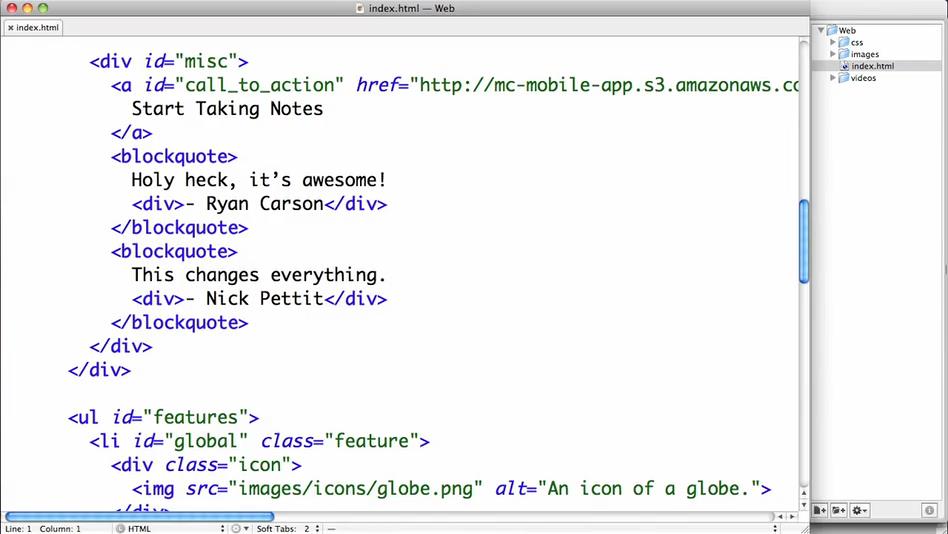
Task: Click the vertical scrollbar thumb
Action: pos(804,241)
